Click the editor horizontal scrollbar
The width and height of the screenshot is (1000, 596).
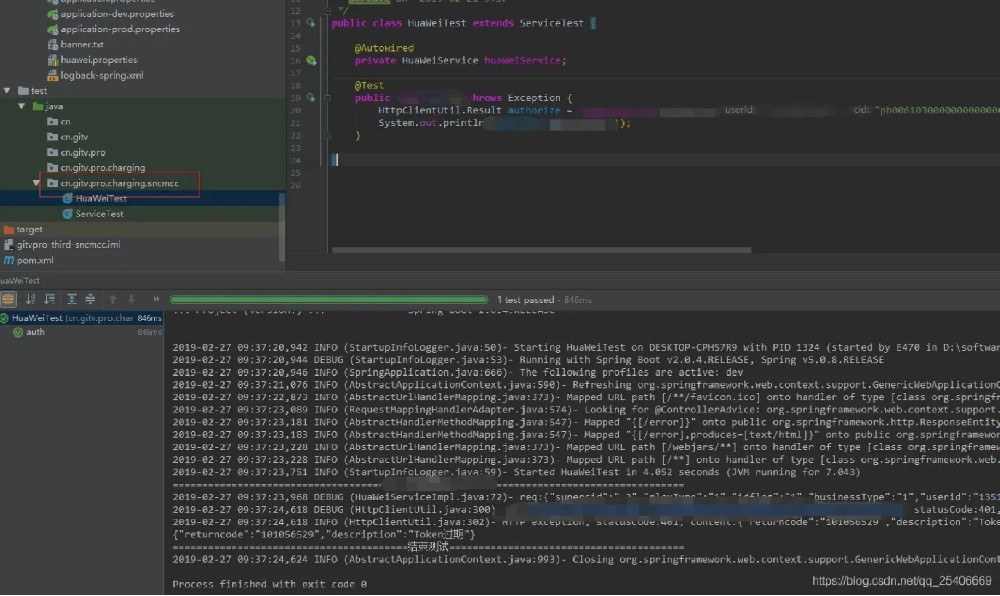coord(541,250)
